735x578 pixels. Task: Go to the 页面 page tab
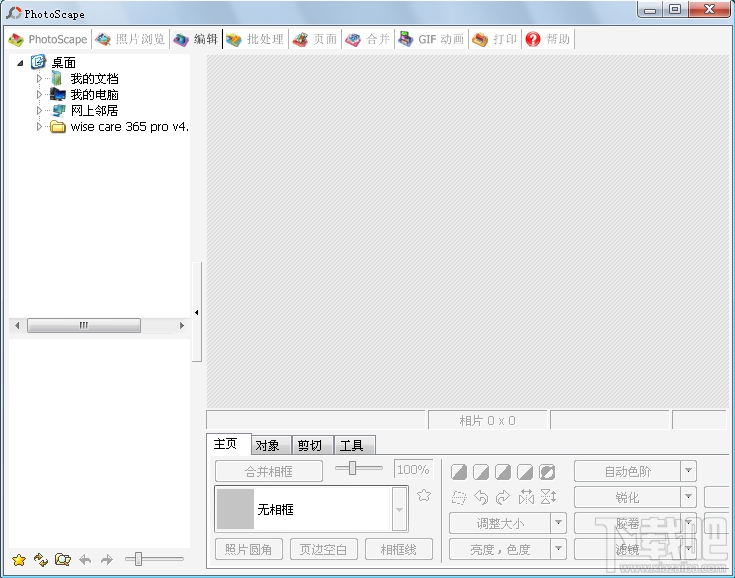coord(315,39)
